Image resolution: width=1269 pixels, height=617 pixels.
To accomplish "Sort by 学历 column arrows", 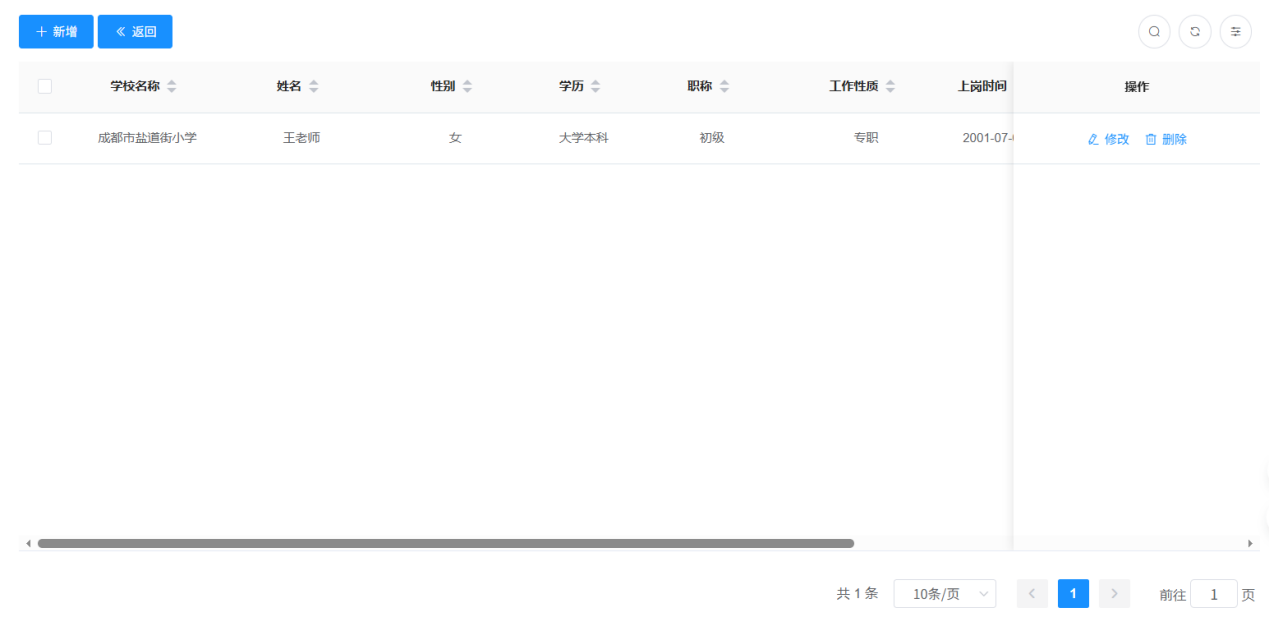I will (x=595, y=87).
